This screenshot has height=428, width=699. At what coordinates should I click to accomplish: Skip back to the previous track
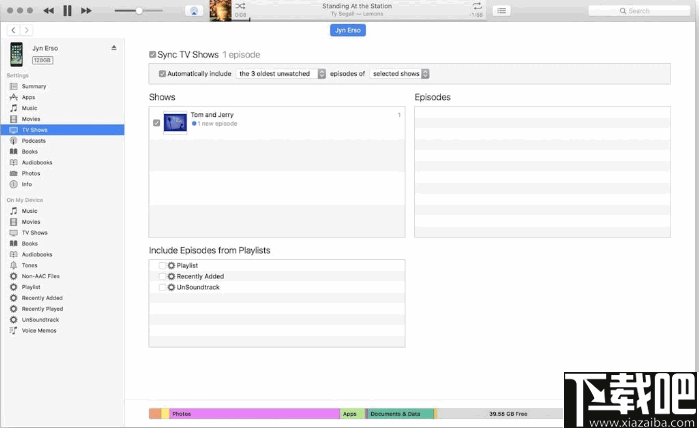[49, 11]
